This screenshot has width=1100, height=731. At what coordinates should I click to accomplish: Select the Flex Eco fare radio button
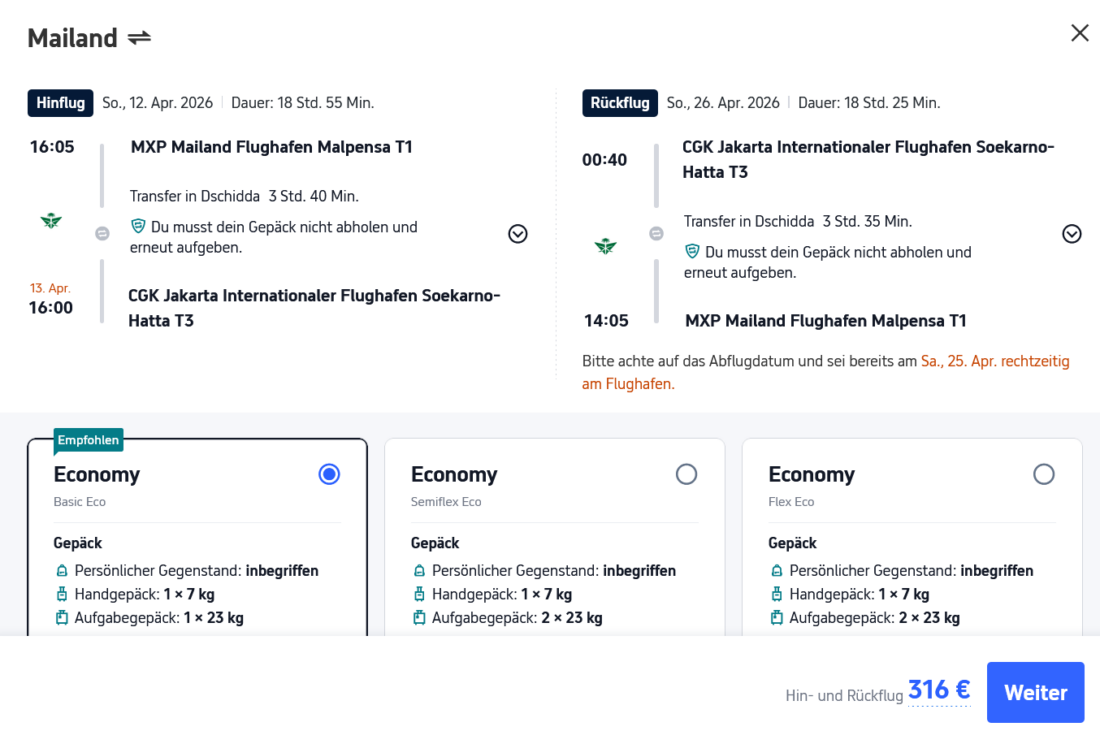1043,474
